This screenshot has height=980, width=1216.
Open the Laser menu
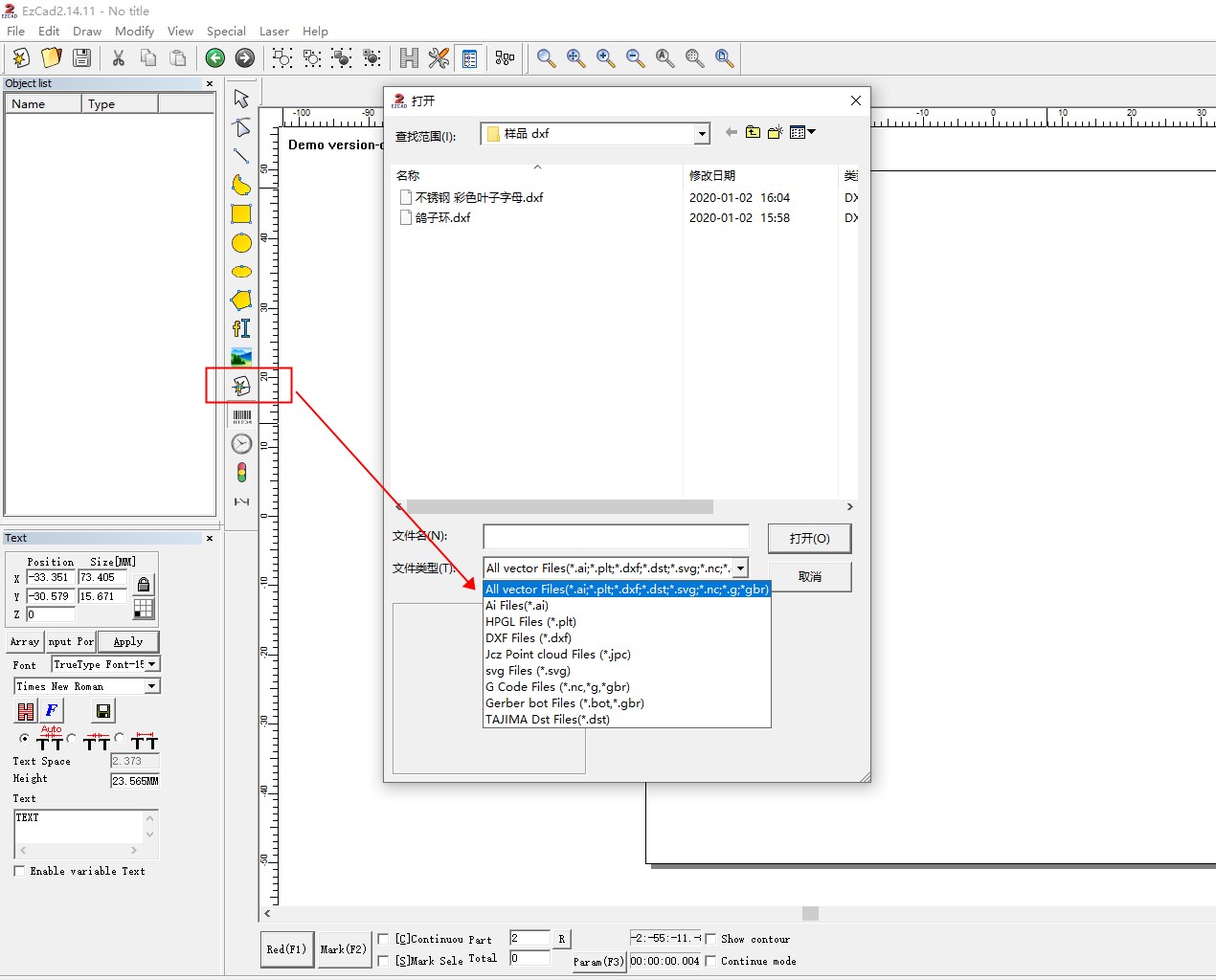[x=274, y=32]
